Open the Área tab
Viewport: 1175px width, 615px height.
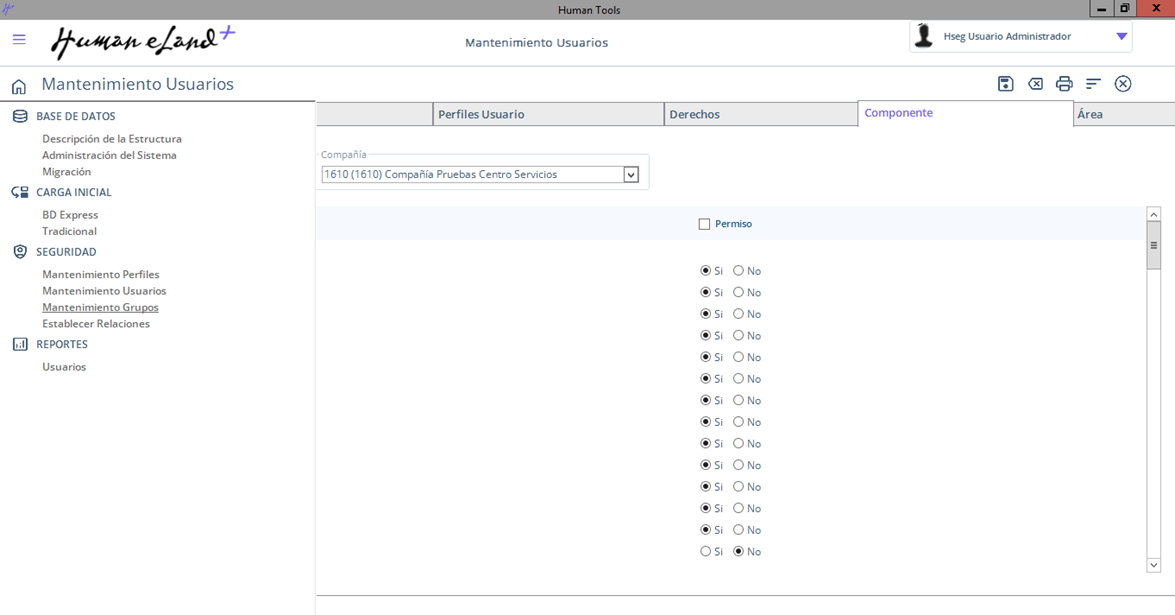[1122, 114]
